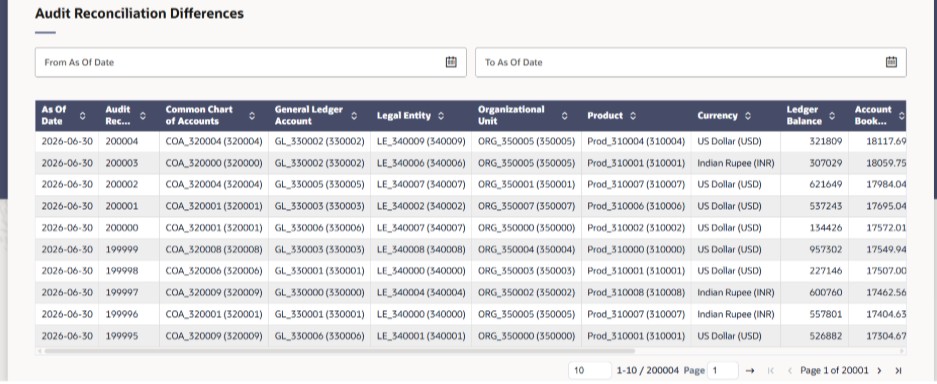Sort by General Ledger Account column
The width and height of the screenshot is (937, 384).
354,115
